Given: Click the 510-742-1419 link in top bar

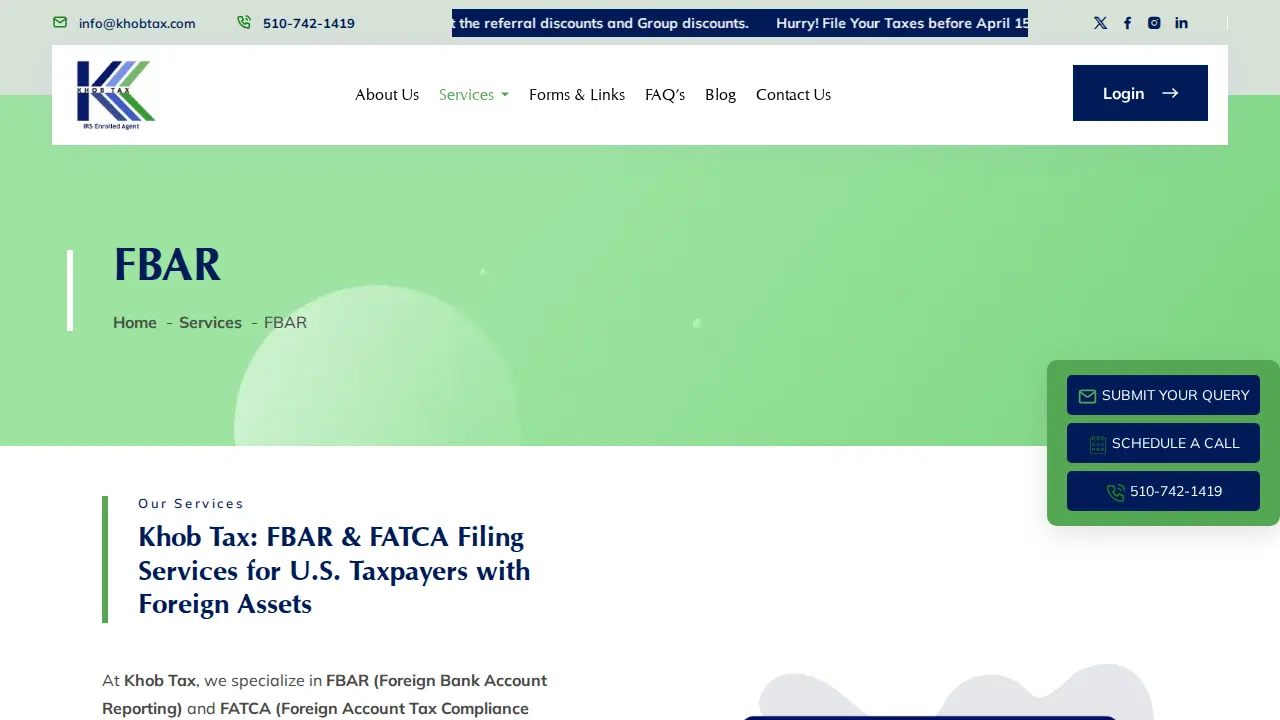Looking at the screenshot, I should (x=309, y=23).
